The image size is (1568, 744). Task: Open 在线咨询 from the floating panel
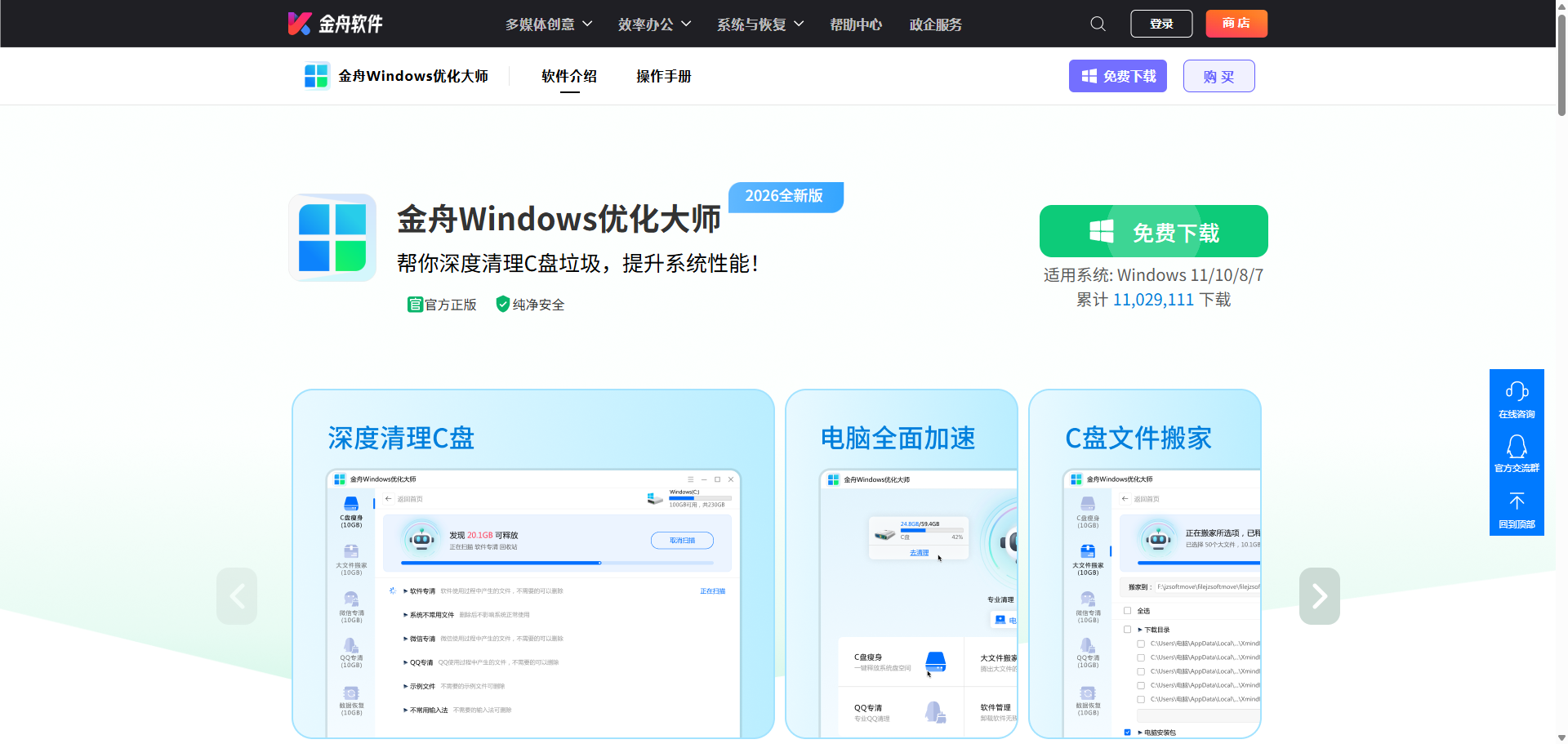coord(1517,399)
